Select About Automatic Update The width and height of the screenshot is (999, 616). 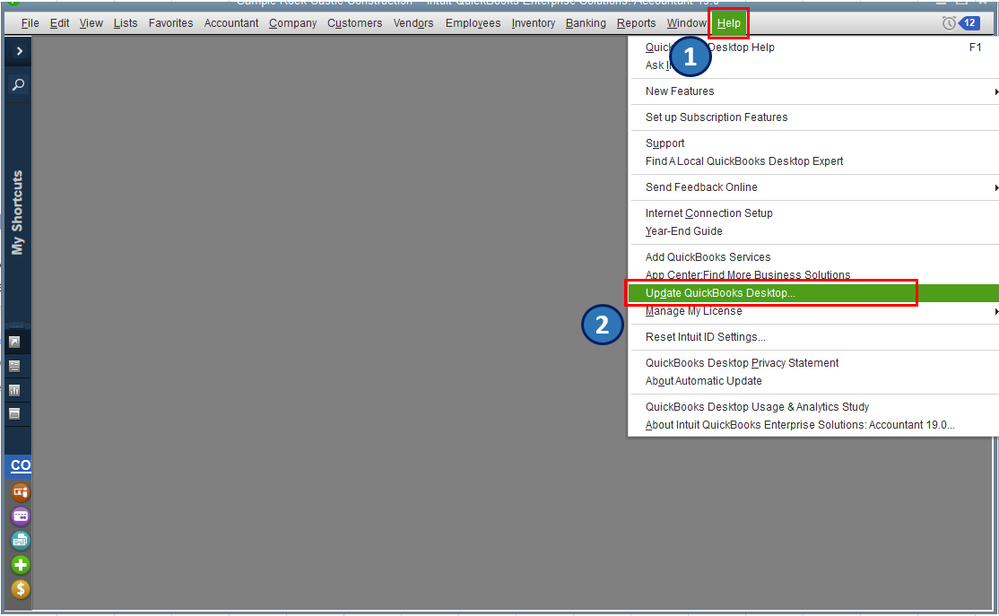[814, 381]
